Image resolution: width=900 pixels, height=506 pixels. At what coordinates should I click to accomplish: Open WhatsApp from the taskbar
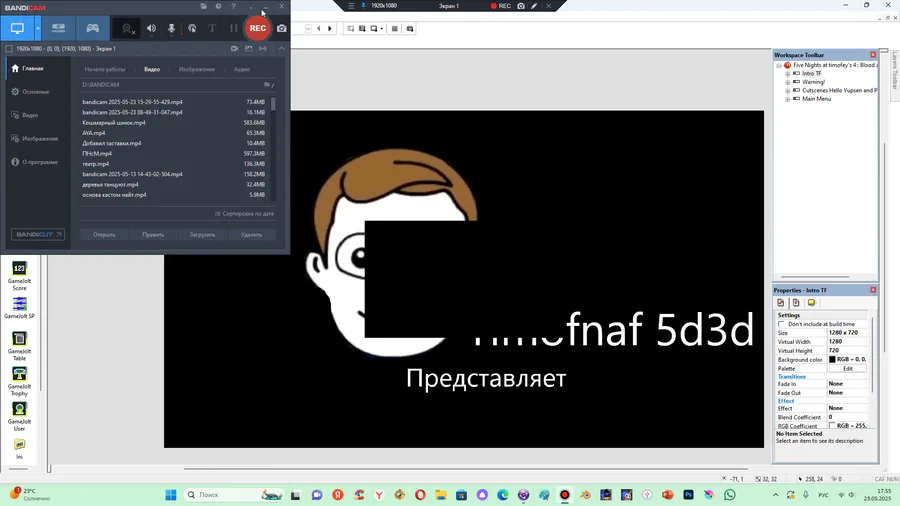click(x=730, y=495)
